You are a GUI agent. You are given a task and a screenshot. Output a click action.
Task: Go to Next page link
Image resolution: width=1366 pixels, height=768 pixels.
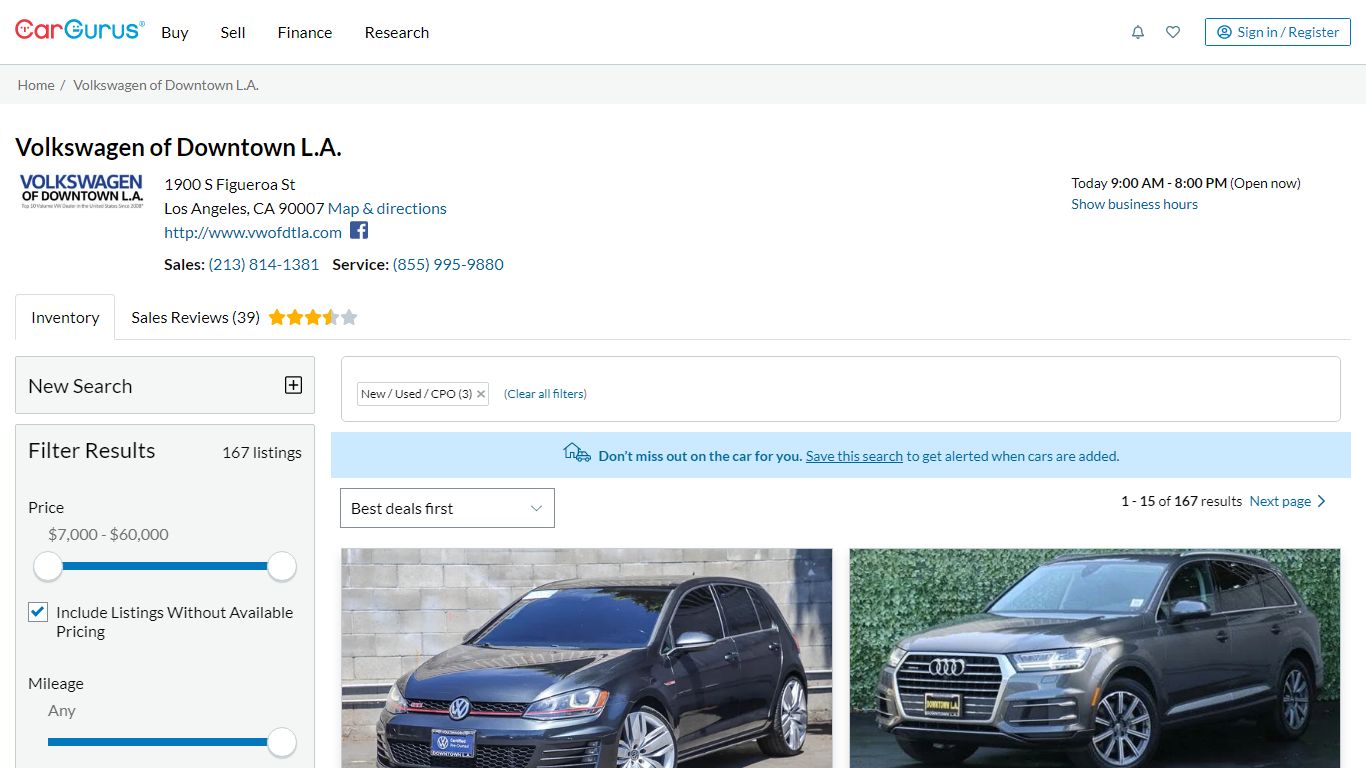[1280, 501]
